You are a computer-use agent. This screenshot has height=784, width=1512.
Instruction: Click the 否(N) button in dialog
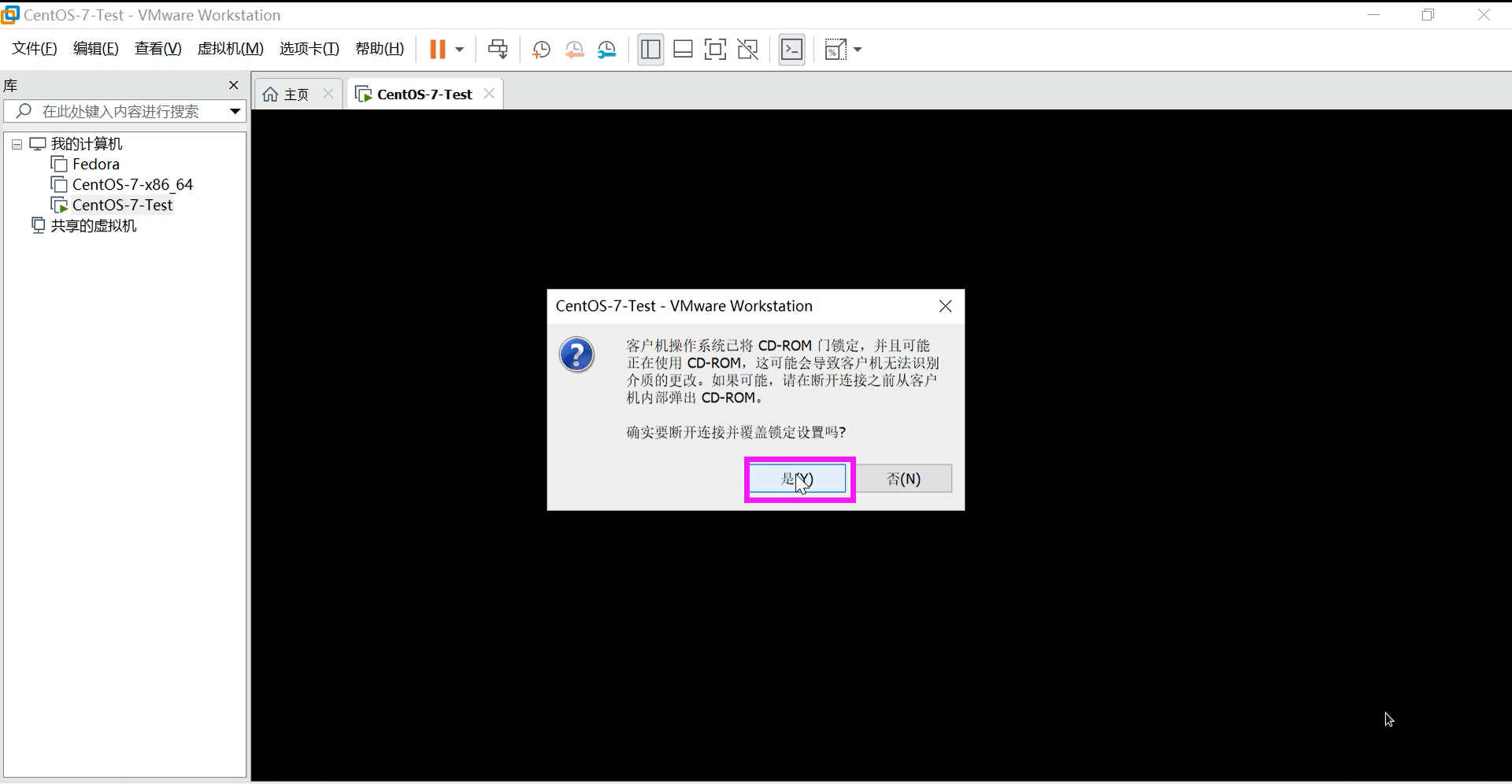pyautogui.click(x=904, y=479)
